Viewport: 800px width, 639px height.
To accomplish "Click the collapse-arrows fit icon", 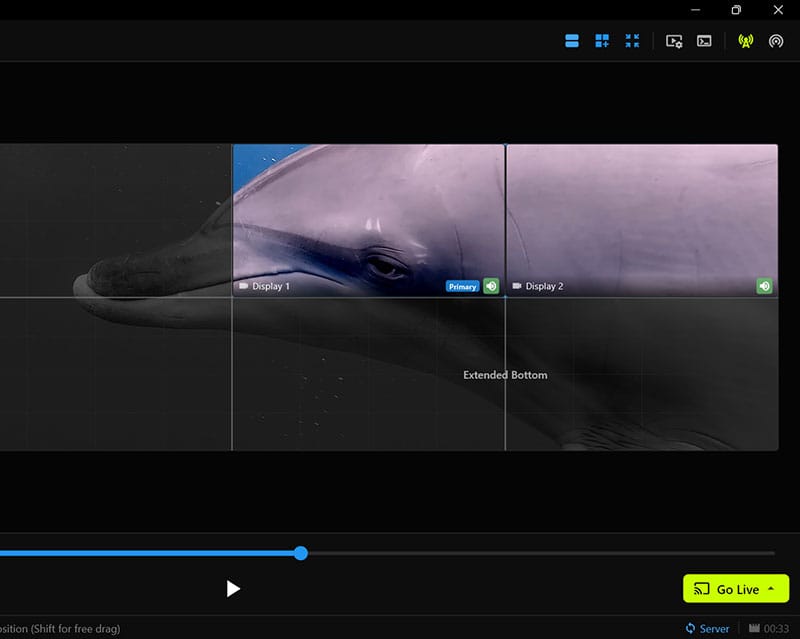I will pos(632,41).
